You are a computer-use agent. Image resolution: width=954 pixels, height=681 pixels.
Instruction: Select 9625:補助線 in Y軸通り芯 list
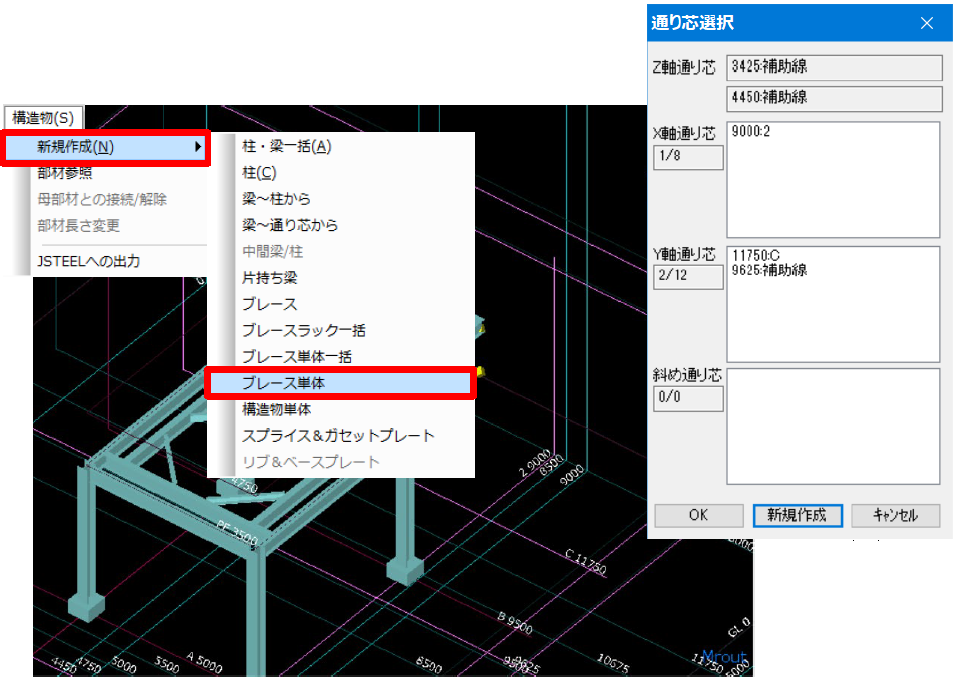[769, 270]
